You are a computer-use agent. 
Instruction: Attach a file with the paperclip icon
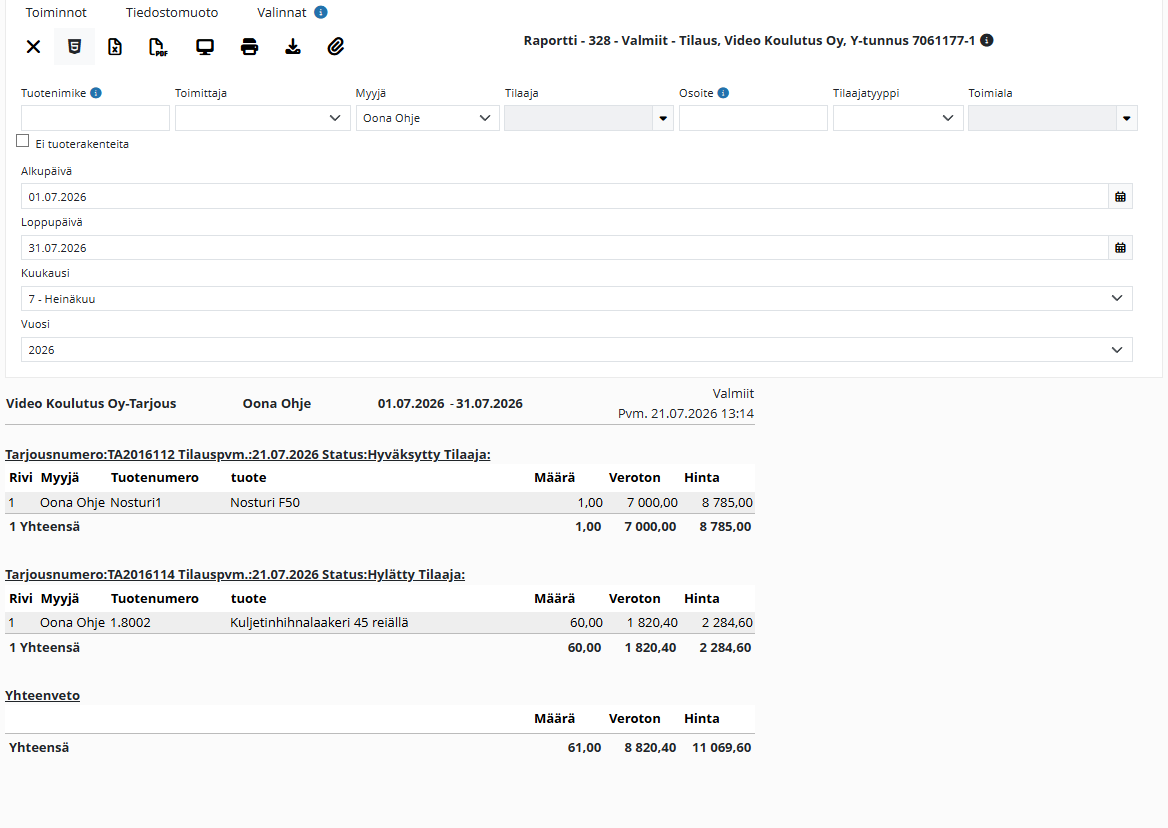(336, 47)
